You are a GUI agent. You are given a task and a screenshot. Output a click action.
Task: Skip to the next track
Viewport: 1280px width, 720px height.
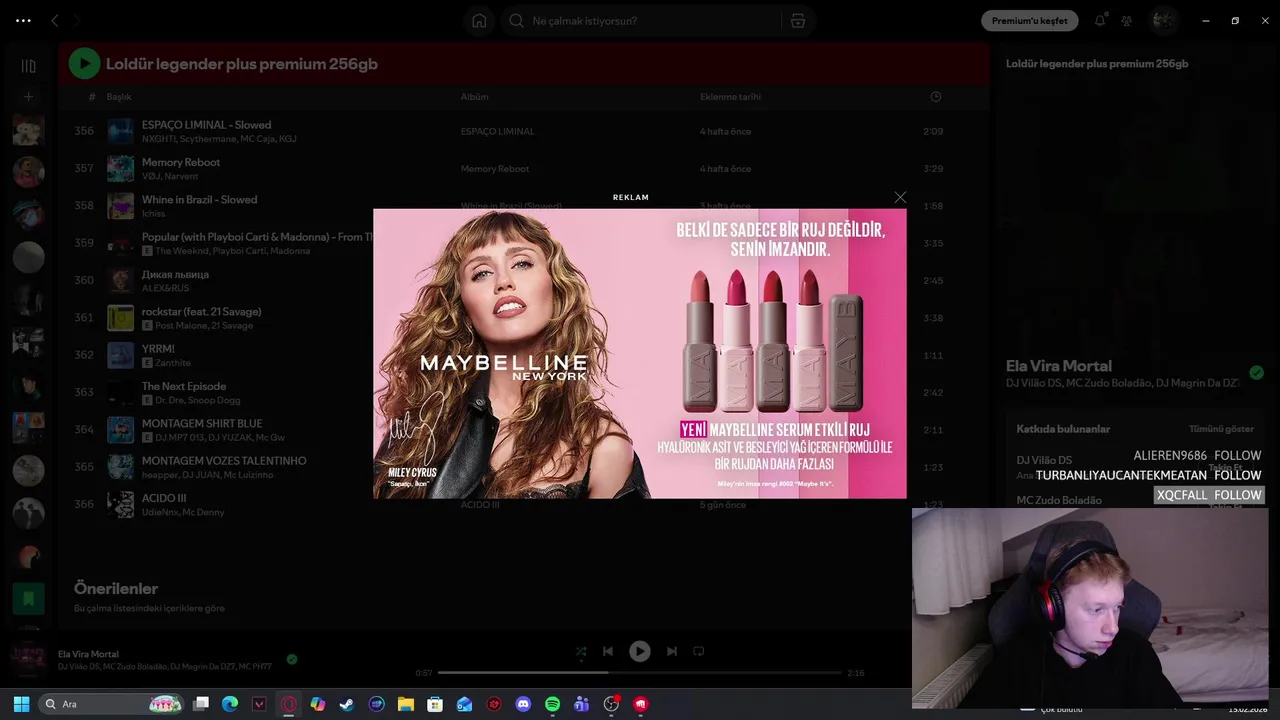tap(672, 651)
